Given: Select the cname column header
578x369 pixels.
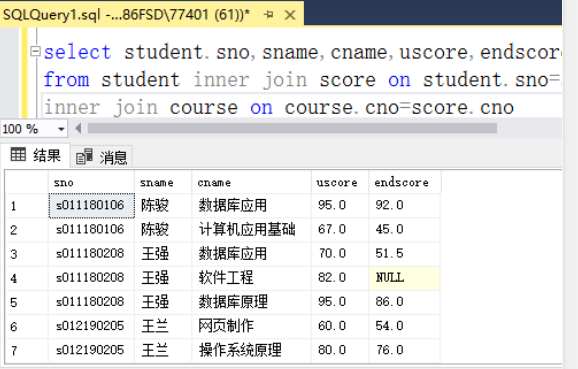Looking at the screenshot, I should [x=251, y=182].
